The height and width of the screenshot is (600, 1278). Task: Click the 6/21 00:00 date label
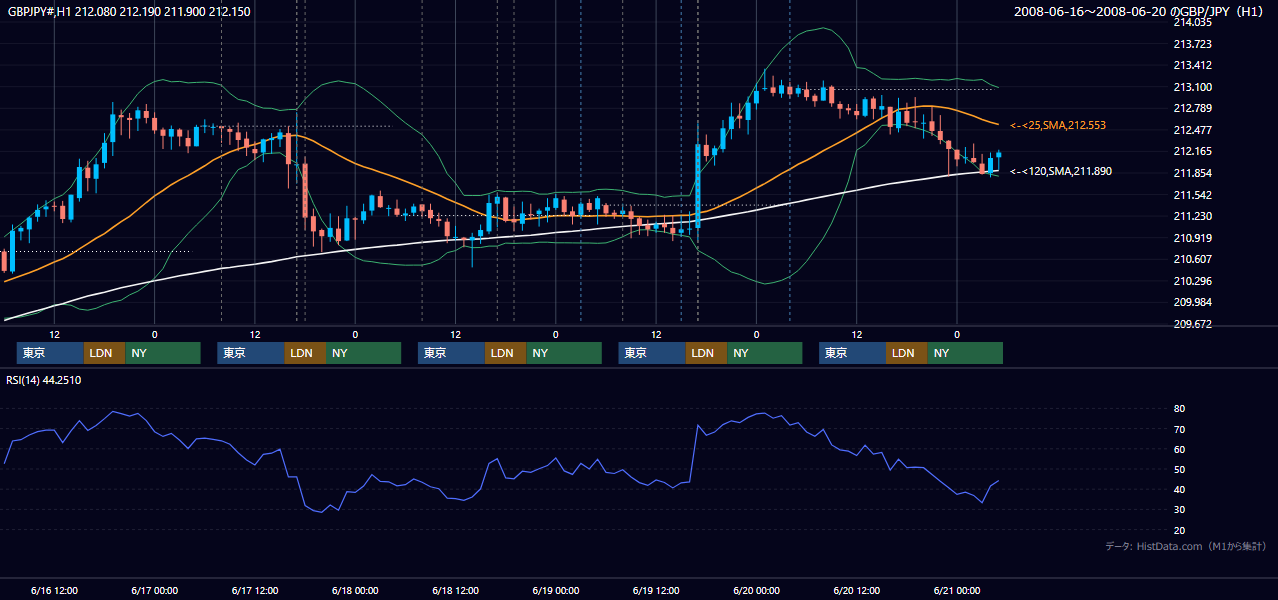957,591
